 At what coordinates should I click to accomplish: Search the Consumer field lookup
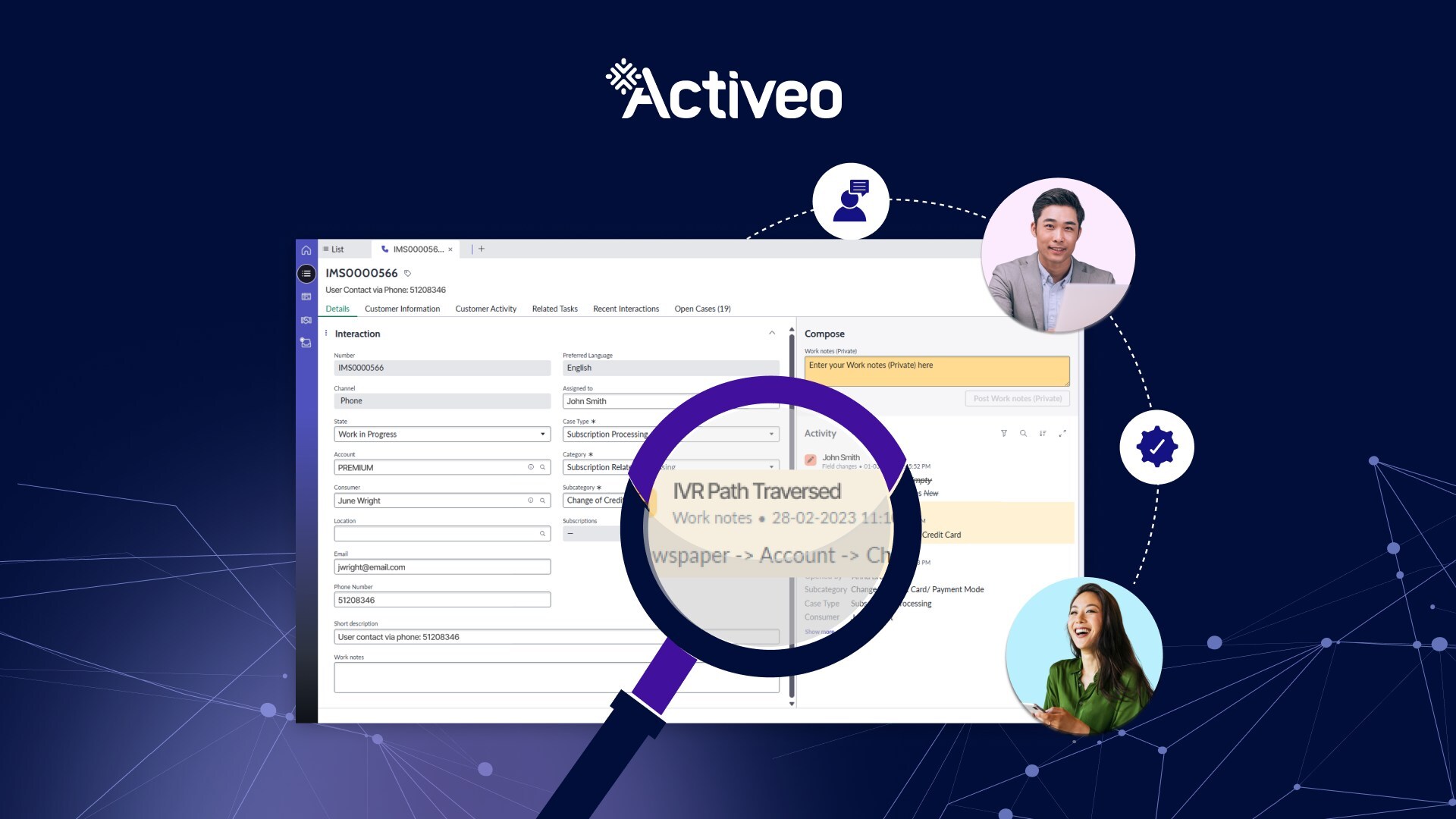point(543,500)
